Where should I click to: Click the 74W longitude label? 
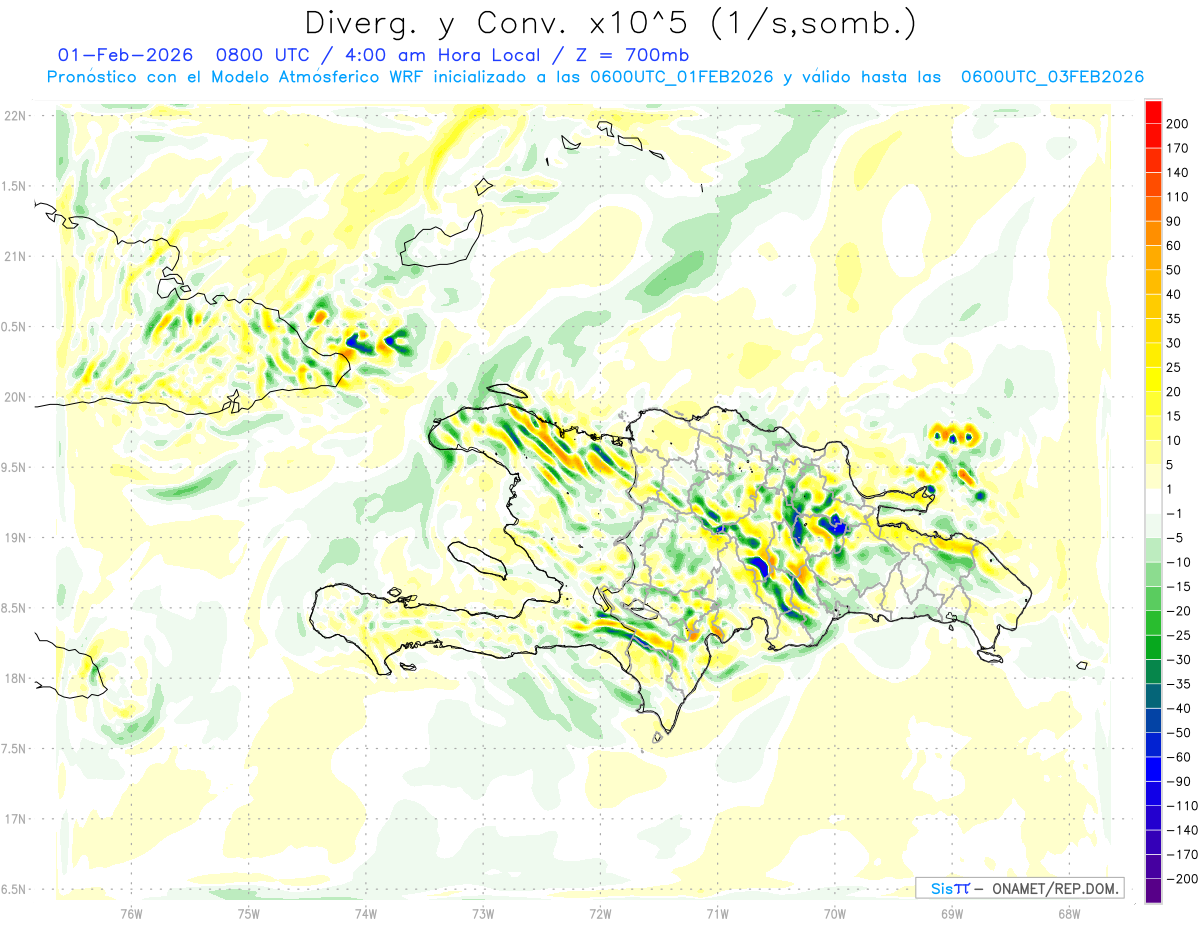[365, 912]
